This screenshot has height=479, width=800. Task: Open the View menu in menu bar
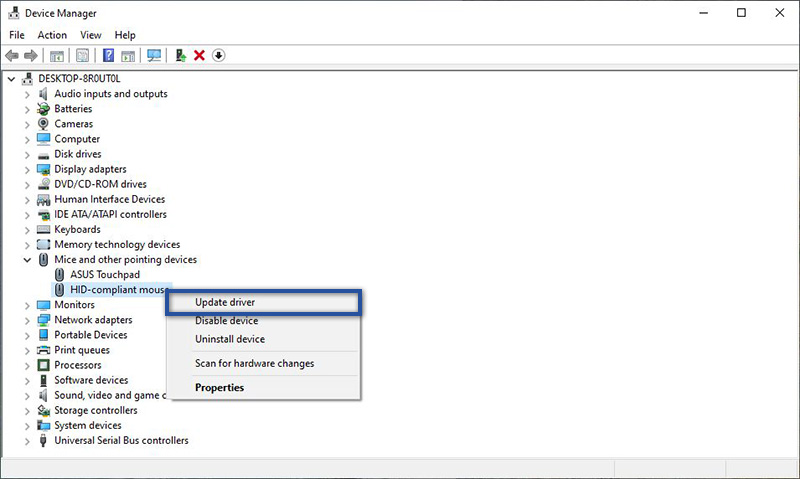pos(91,35)
